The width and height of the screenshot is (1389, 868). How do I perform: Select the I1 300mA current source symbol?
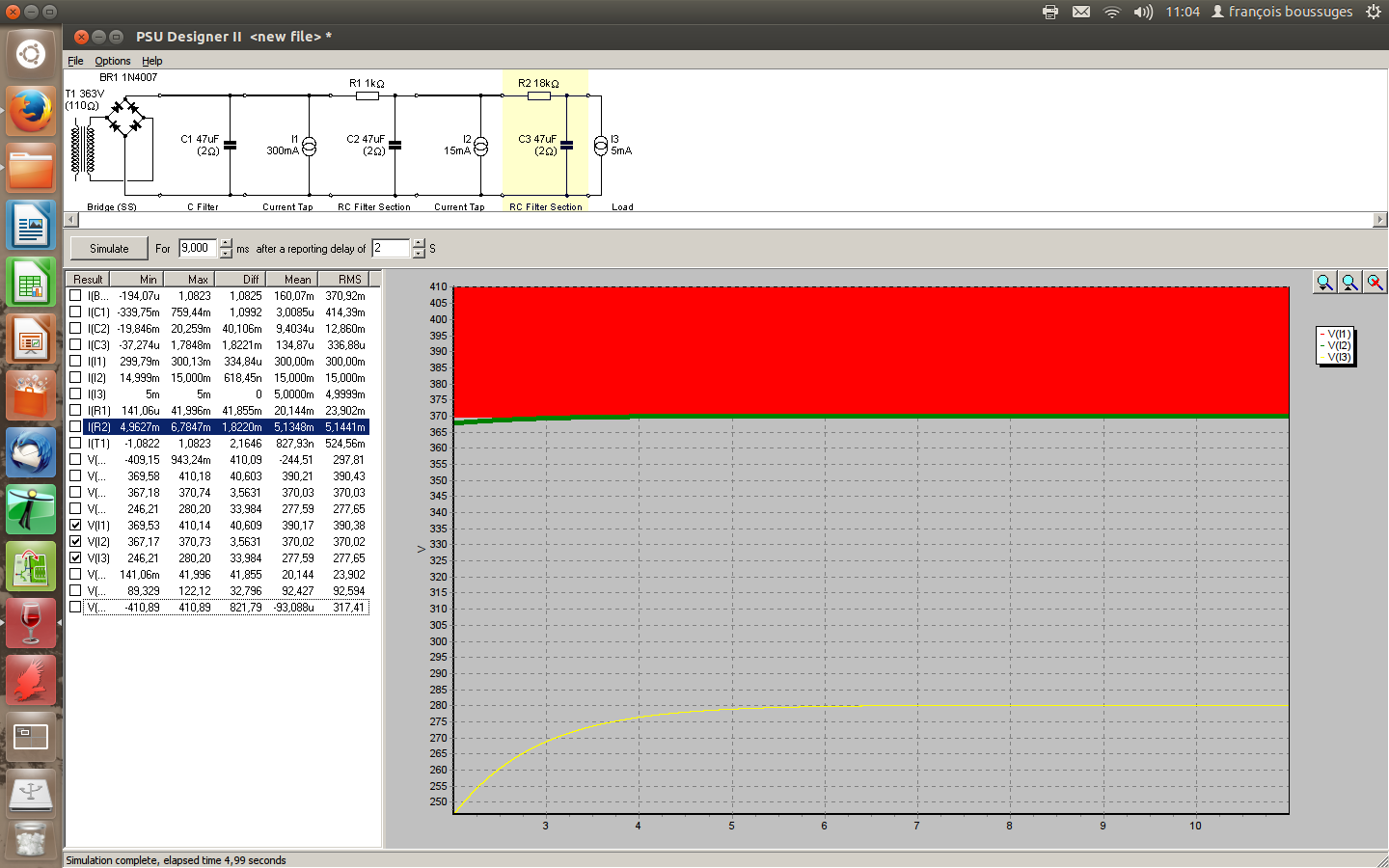pyautogui.click(x=309, y=147)
